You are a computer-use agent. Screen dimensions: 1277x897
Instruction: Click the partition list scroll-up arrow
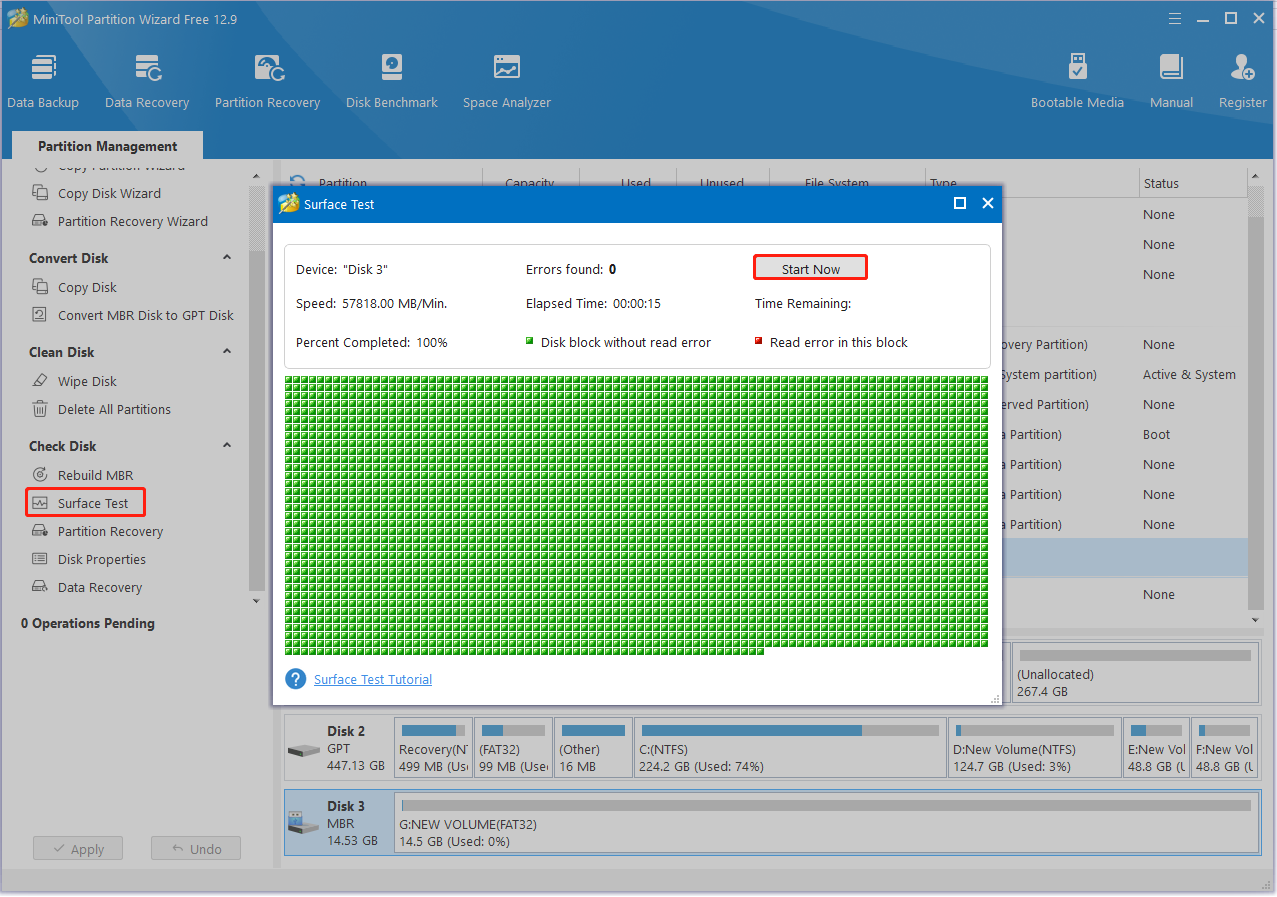click(x=1255, y=177)
